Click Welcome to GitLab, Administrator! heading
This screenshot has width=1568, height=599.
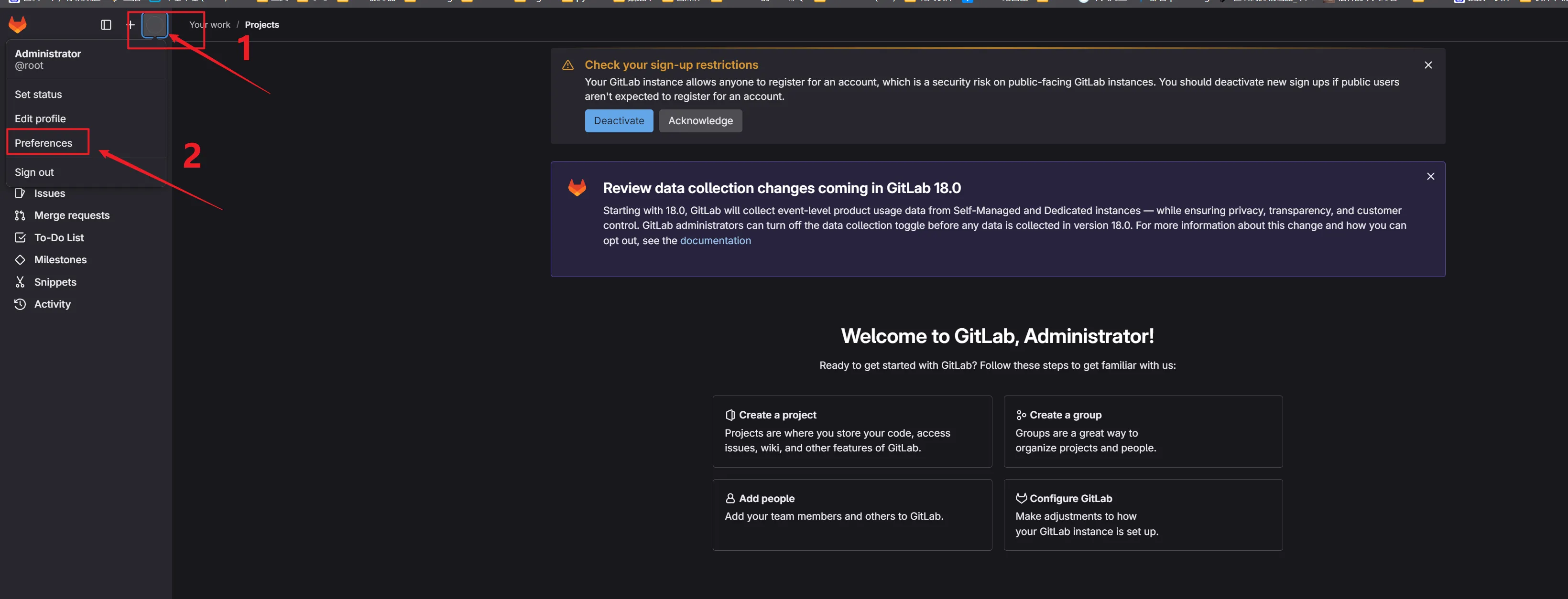click(997, 336)
